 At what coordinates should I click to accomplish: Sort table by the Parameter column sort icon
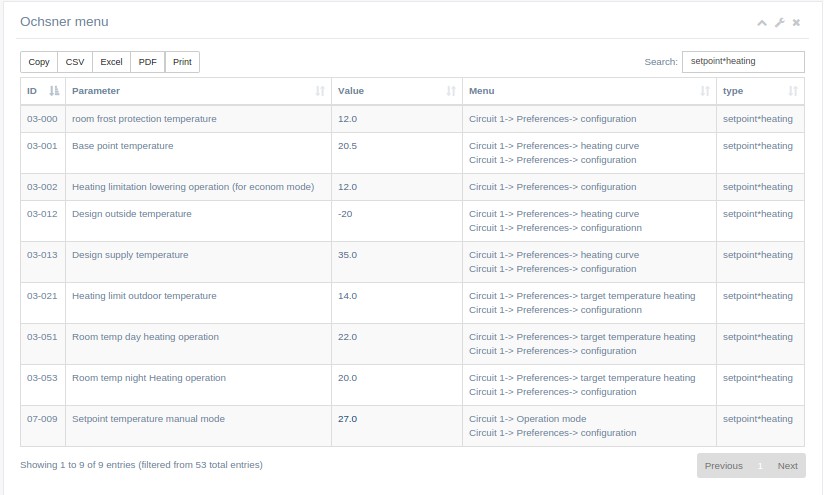coord(320,91)
